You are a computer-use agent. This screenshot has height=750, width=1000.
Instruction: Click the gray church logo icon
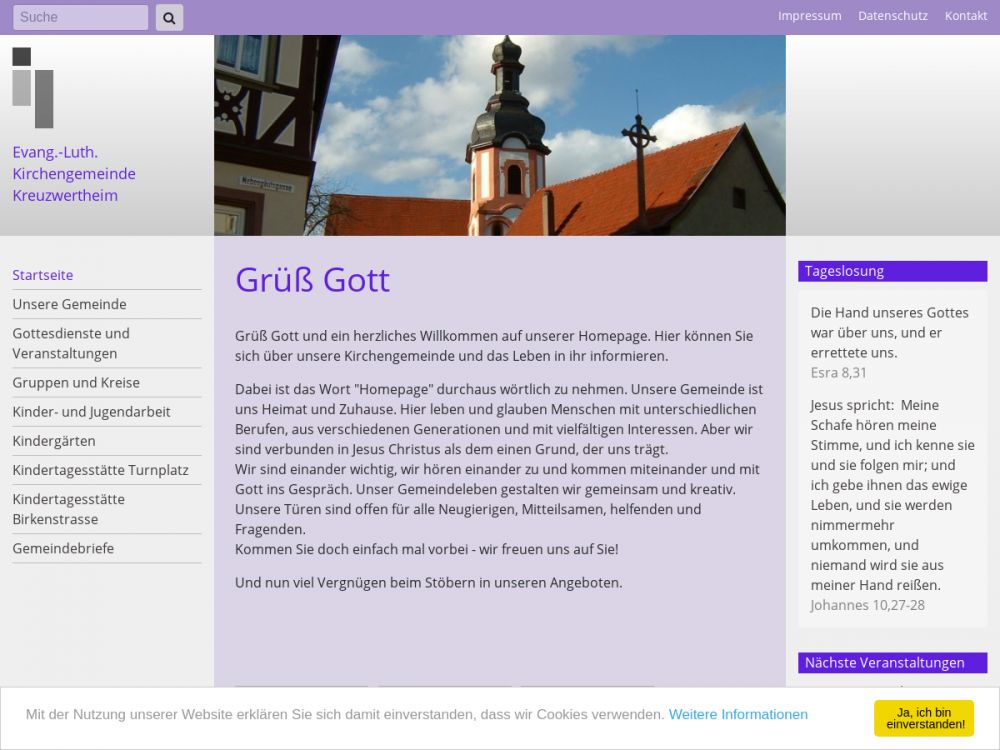coord(33,88)
